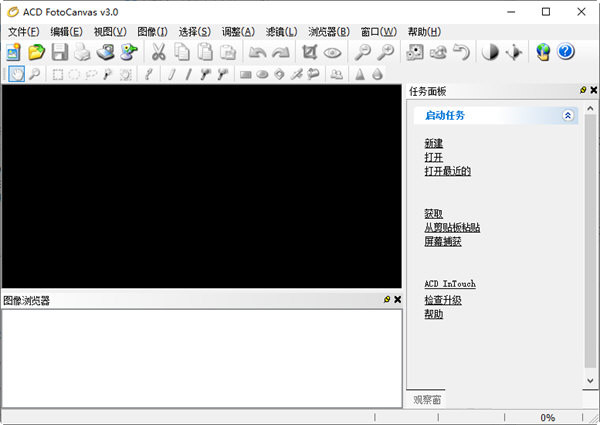Click the Zoom in magnifier icon

[x=385, y=52]
